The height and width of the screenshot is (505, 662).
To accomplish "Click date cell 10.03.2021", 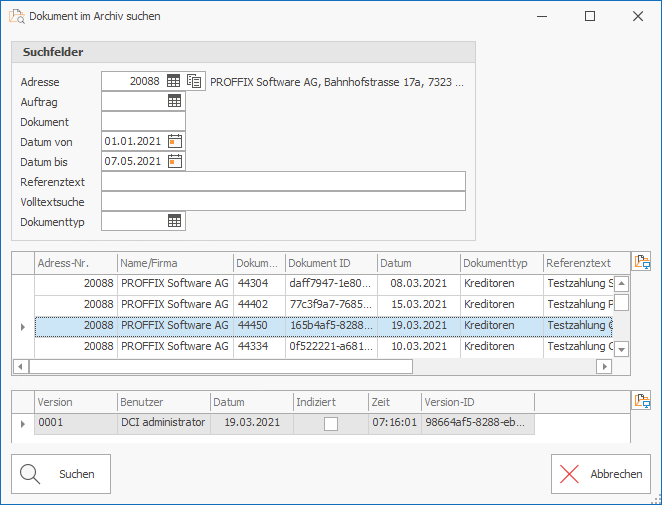I will [418, 347].
